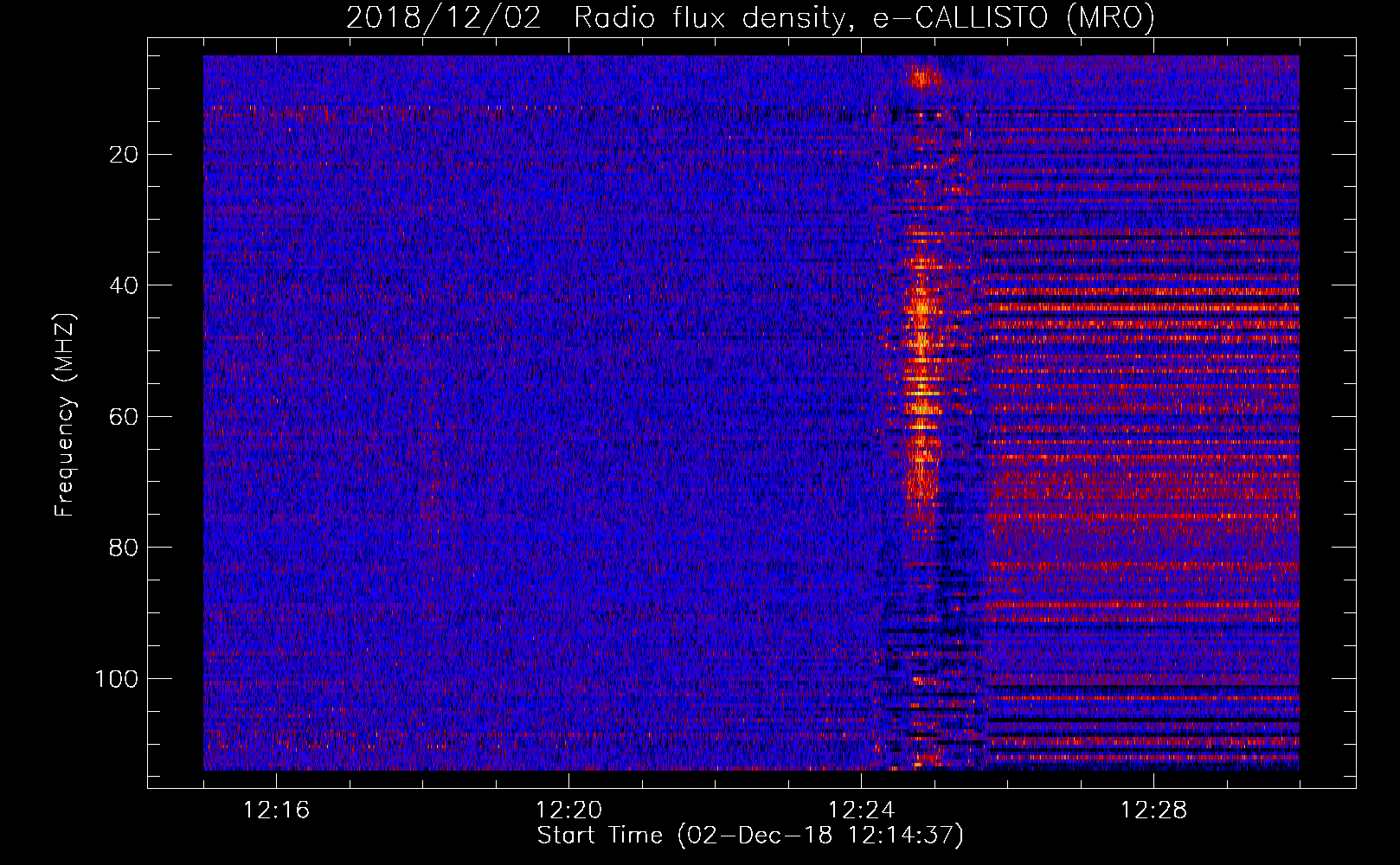Click the 12:16 time tick label
This screenshot has height=865, width=1400.
(277, 811)
